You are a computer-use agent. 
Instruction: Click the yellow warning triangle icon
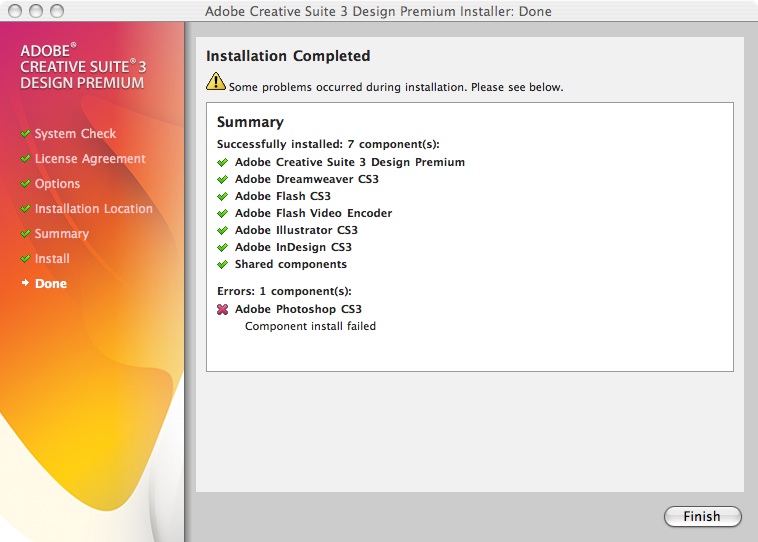coord(216,81)
